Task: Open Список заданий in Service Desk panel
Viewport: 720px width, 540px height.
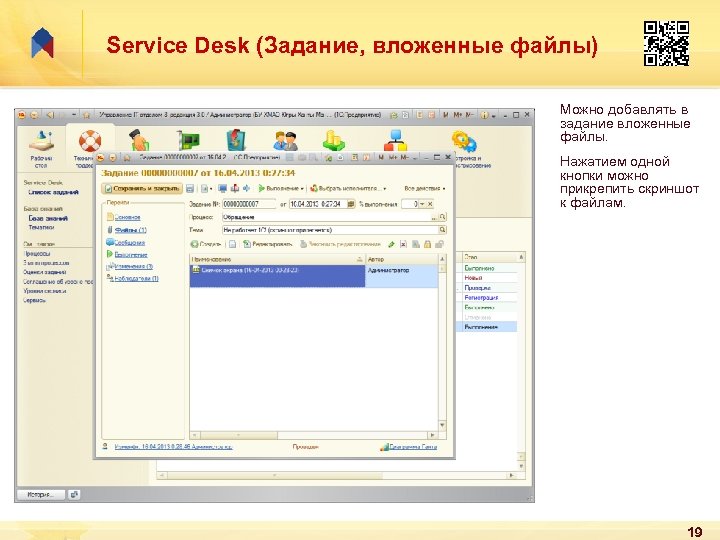Action: click(53, 192)
